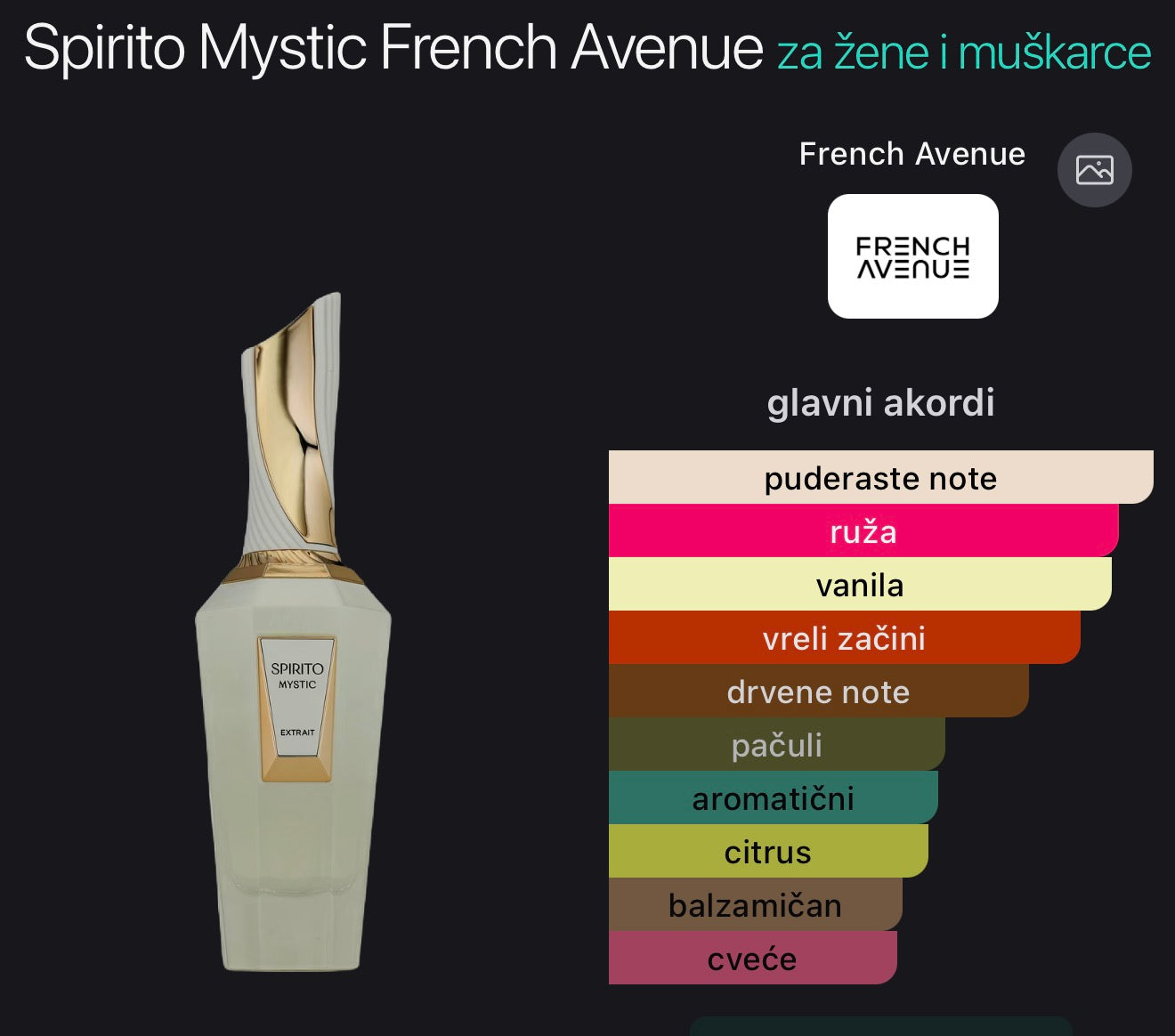Click the Spirito Mystic French Avenue title

tap(393, 47)
